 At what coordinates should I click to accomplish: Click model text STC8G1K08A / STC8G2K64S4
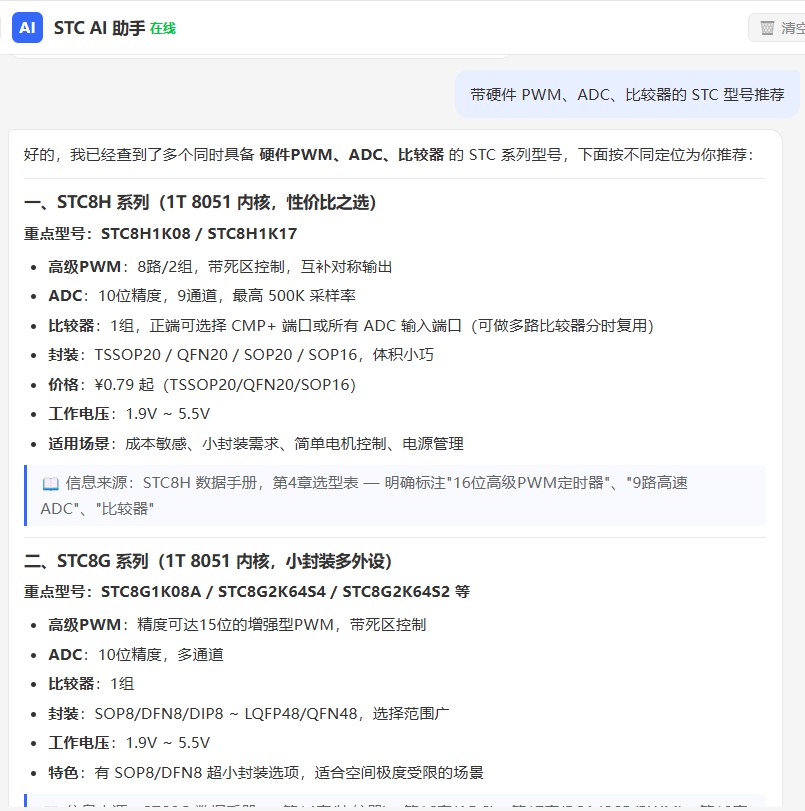point(286,592)
